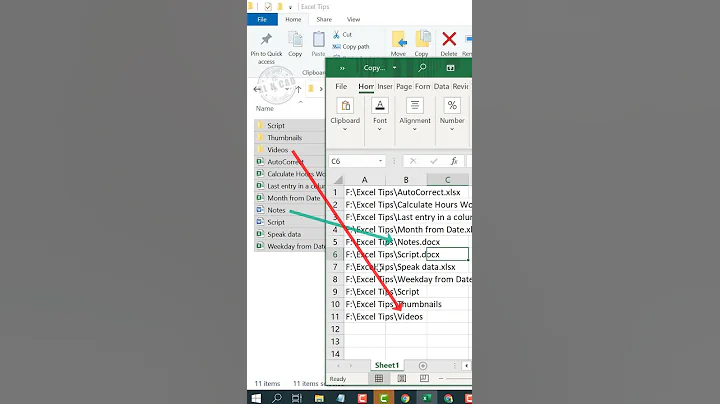Screen dimensions: 720x404
Task: Click the Paste icon in File Explorer
Action: point(319,44)
